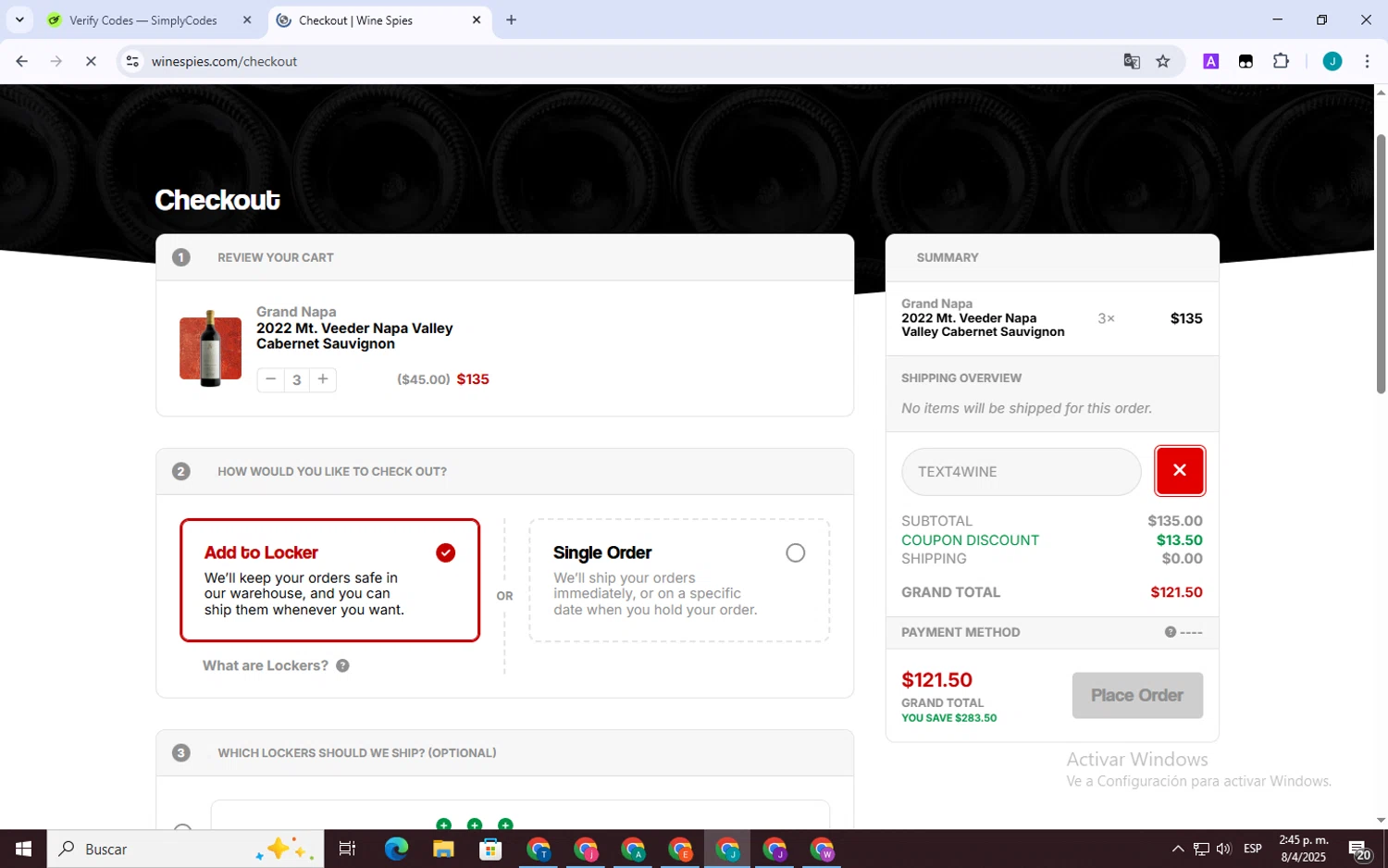Viewport: 1388px width, 868px height.
Task: Close the Verify Codes — SimplyCodes tab
Action: (247, 20)
